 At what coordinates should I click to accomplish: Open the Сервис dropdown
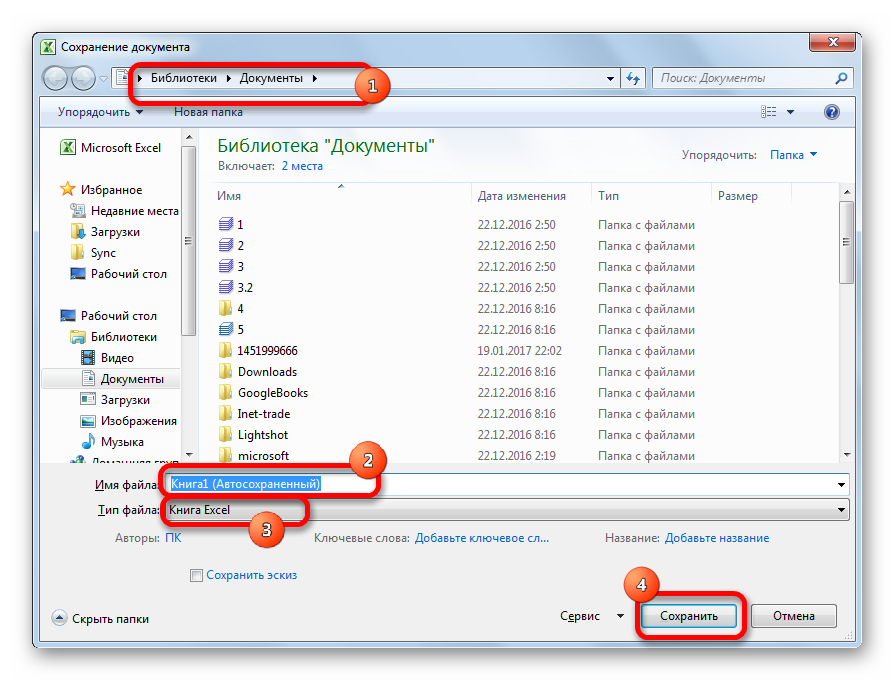(x=592, y=617)
